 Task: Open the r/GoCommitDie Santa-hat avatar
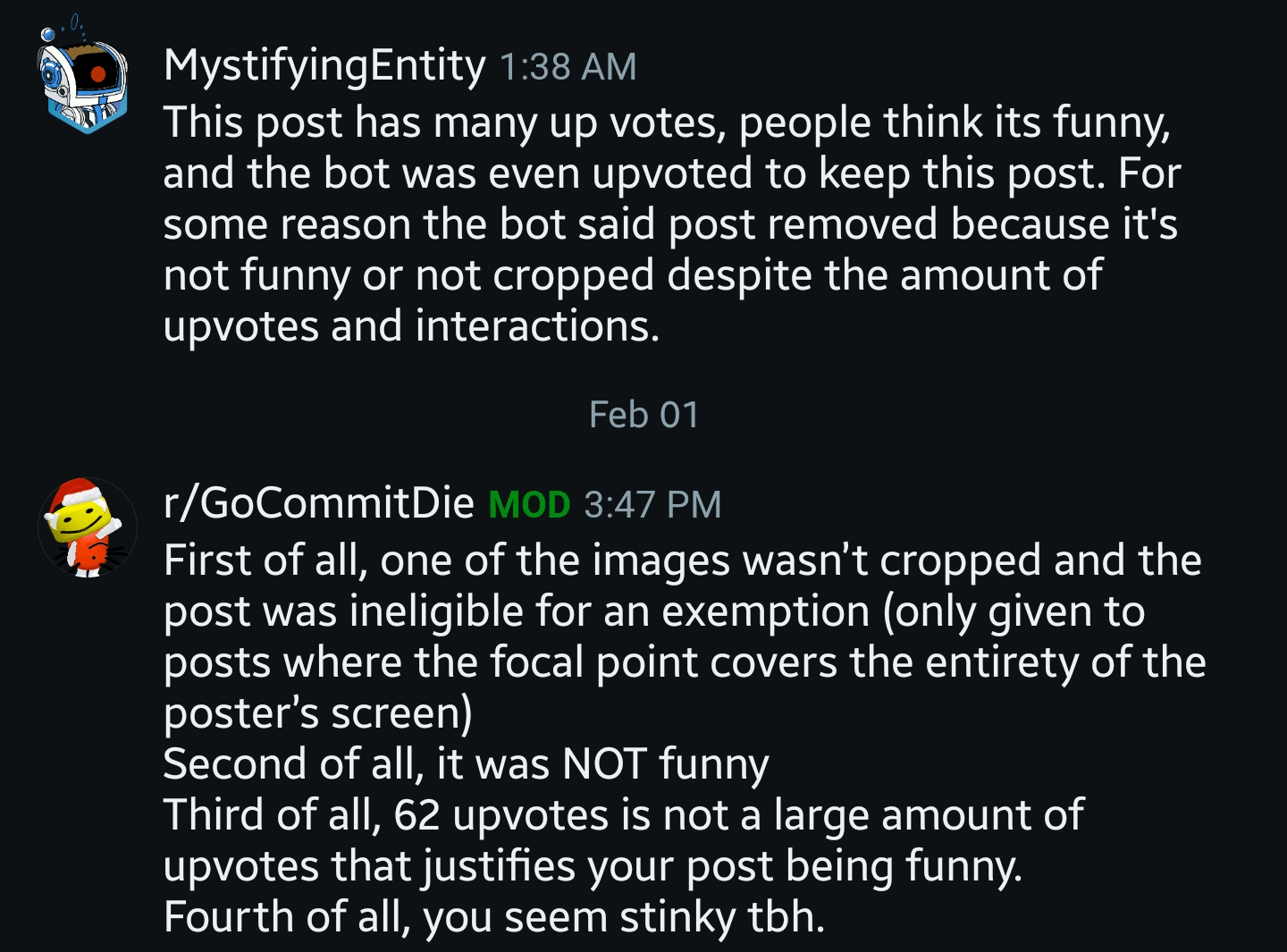pyautogui.click(x=86, y=527)
